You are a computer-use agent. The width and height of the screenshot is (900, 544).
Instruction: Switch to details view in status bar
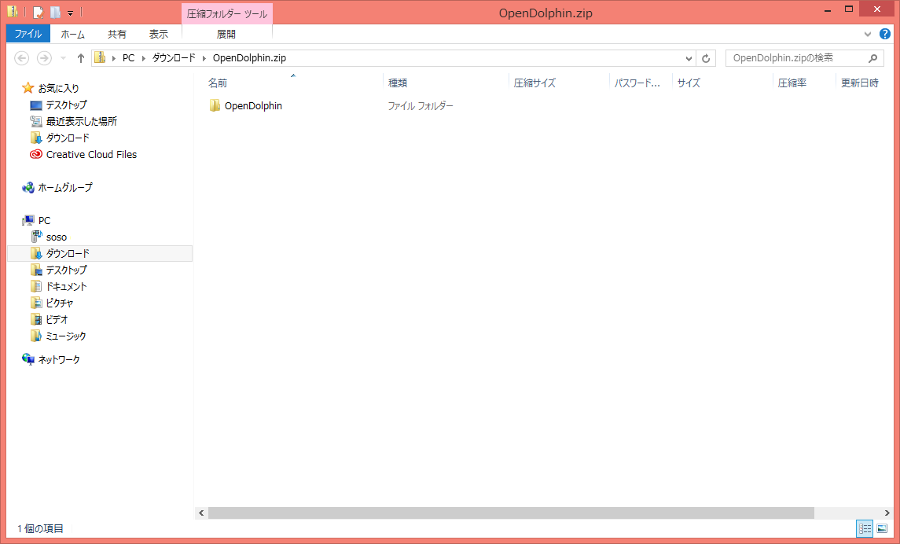tap(864, 528)
